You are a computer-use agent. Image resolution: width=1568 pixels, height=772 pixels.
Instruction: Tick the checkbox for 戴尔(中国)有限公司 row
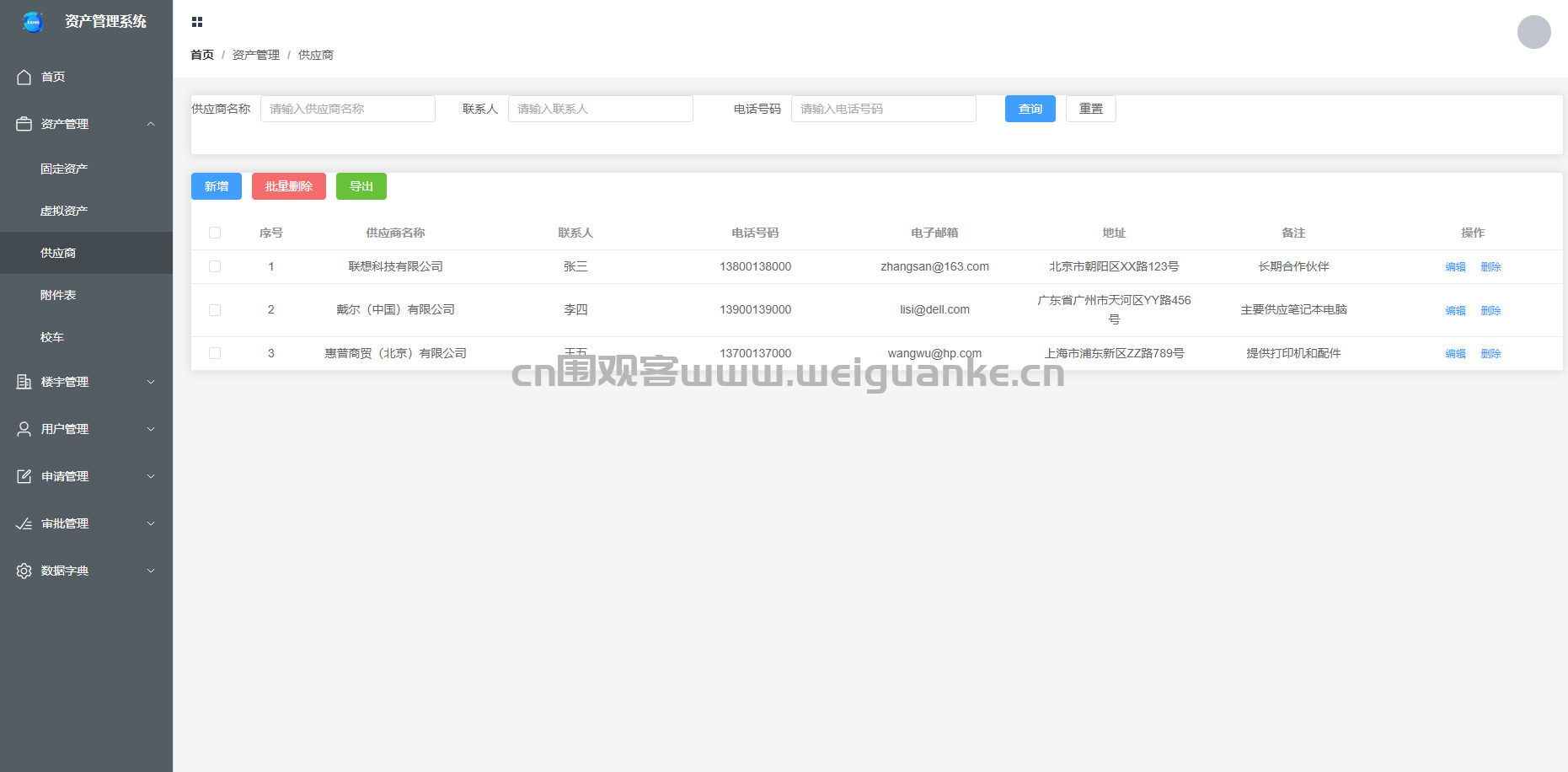[215, 310]
